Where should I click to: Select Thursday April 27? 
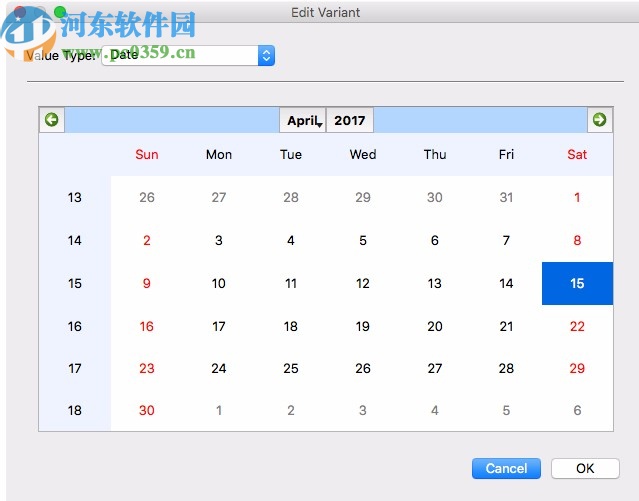pos(434,369)
